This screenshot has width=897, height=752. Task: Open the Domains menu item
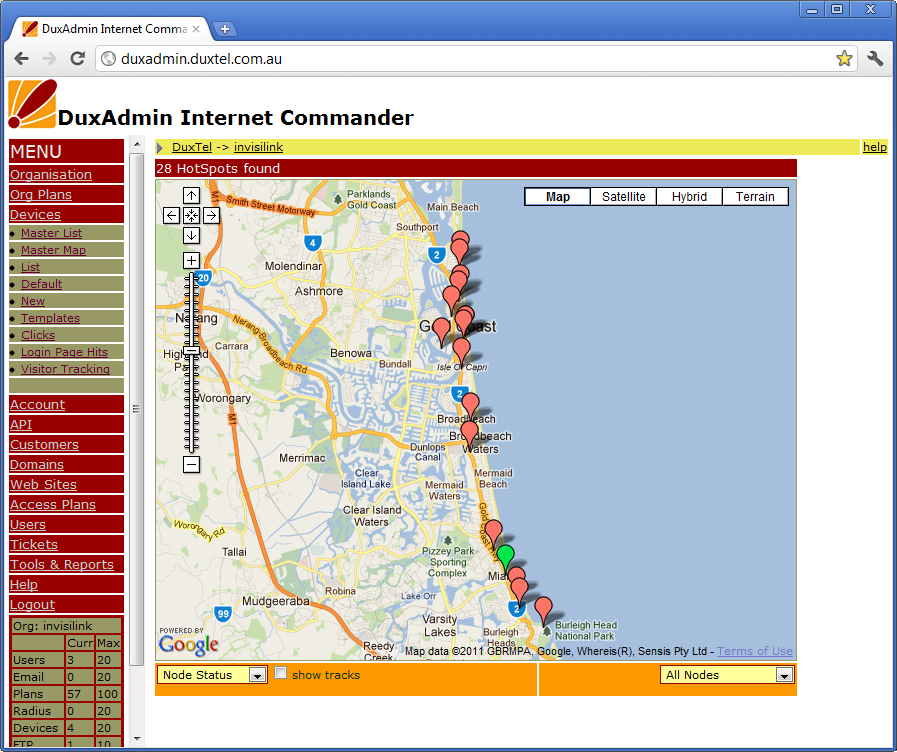[37, 464]
